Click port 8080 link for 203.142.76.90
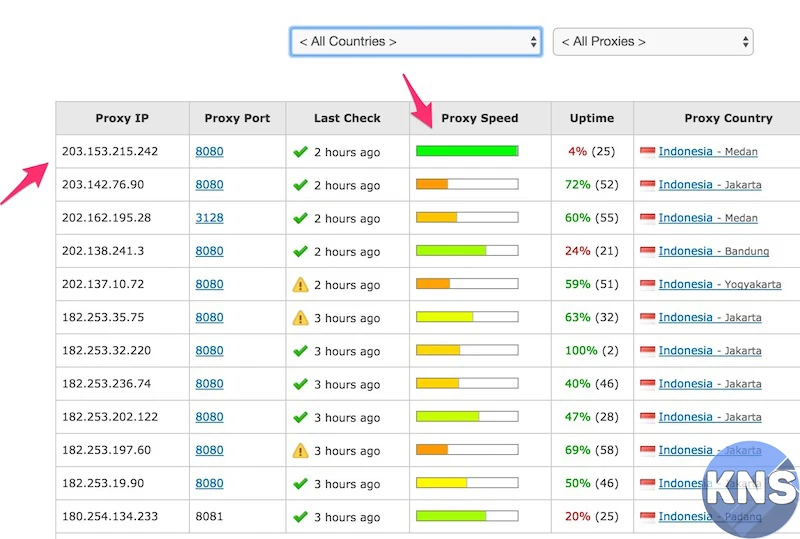This screenshot has height=539, width=800. pyautogui.click(x=209, y=185)
